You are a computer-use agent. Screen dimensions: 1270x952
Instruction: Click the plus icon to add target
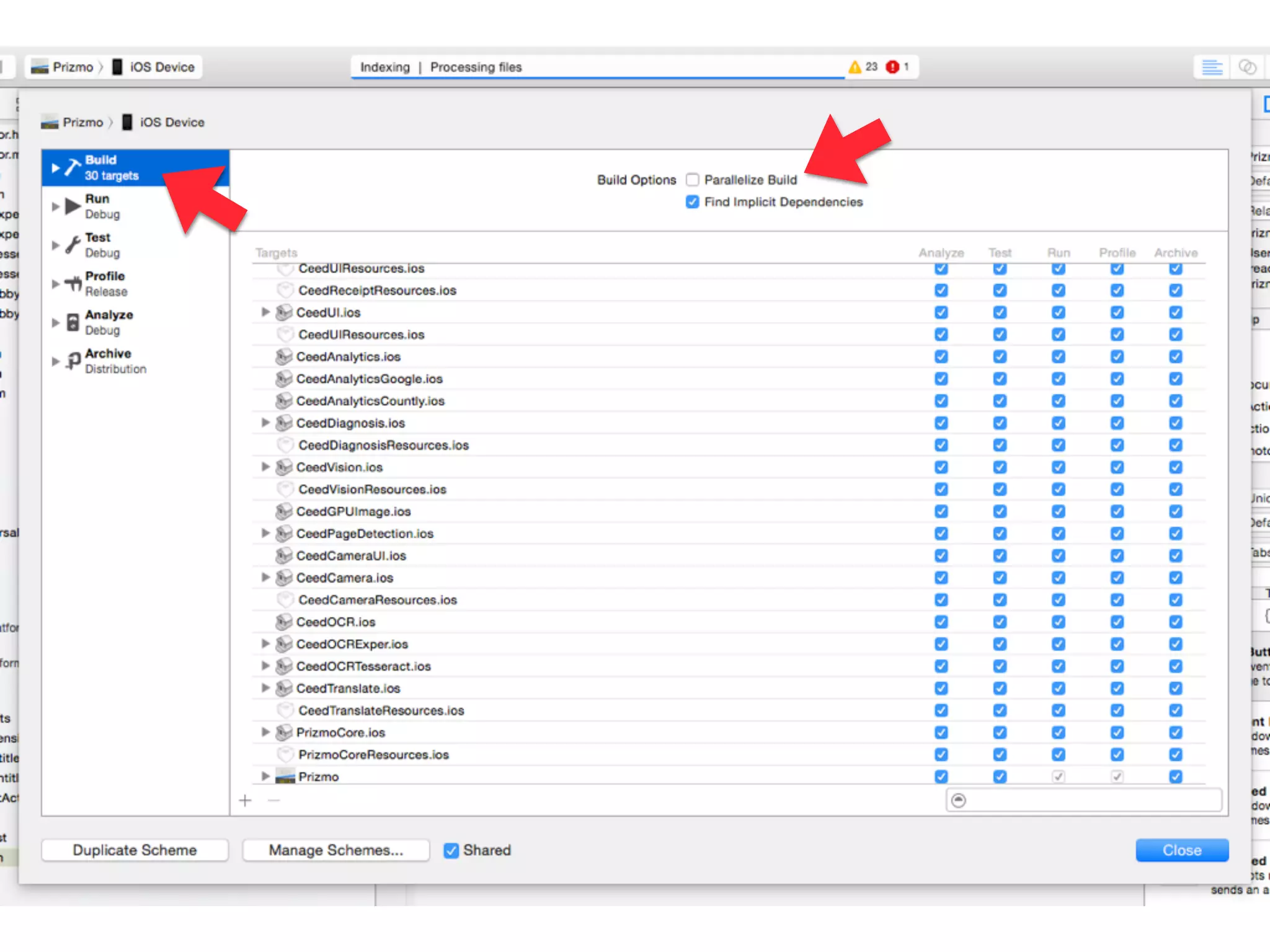coord(245,801)
